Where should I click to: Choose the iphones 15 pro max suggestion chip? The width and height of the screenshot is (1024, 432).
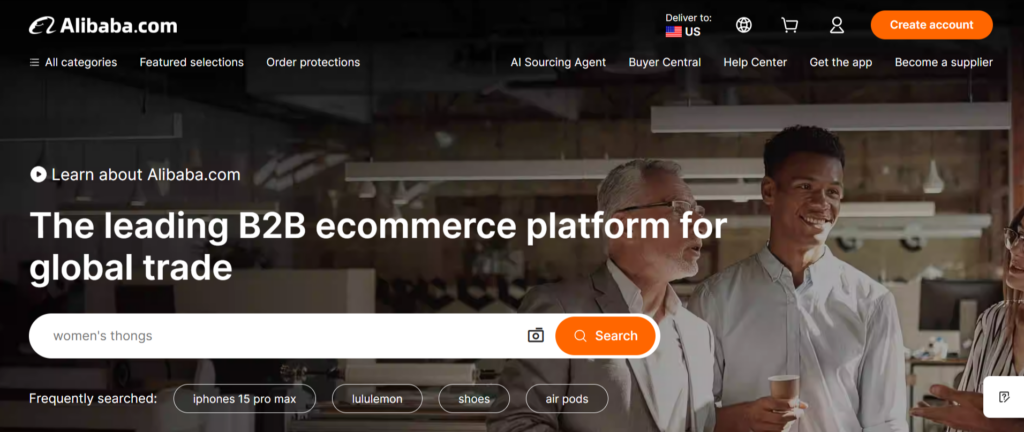tap(244, 399)
